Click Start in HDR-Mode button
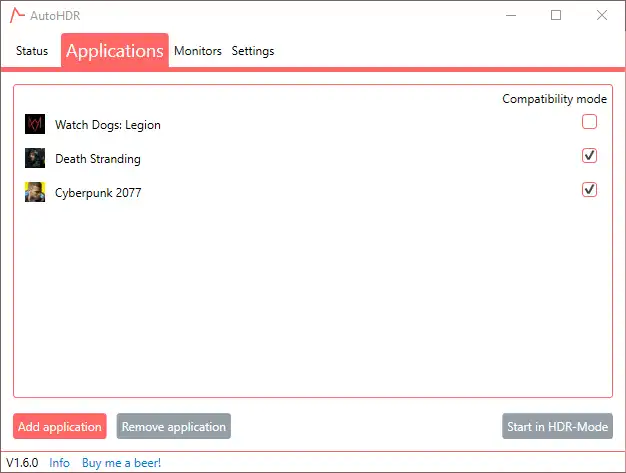Image resolution: width=626 pixels, height=473 pixels. tap(557, 426)
